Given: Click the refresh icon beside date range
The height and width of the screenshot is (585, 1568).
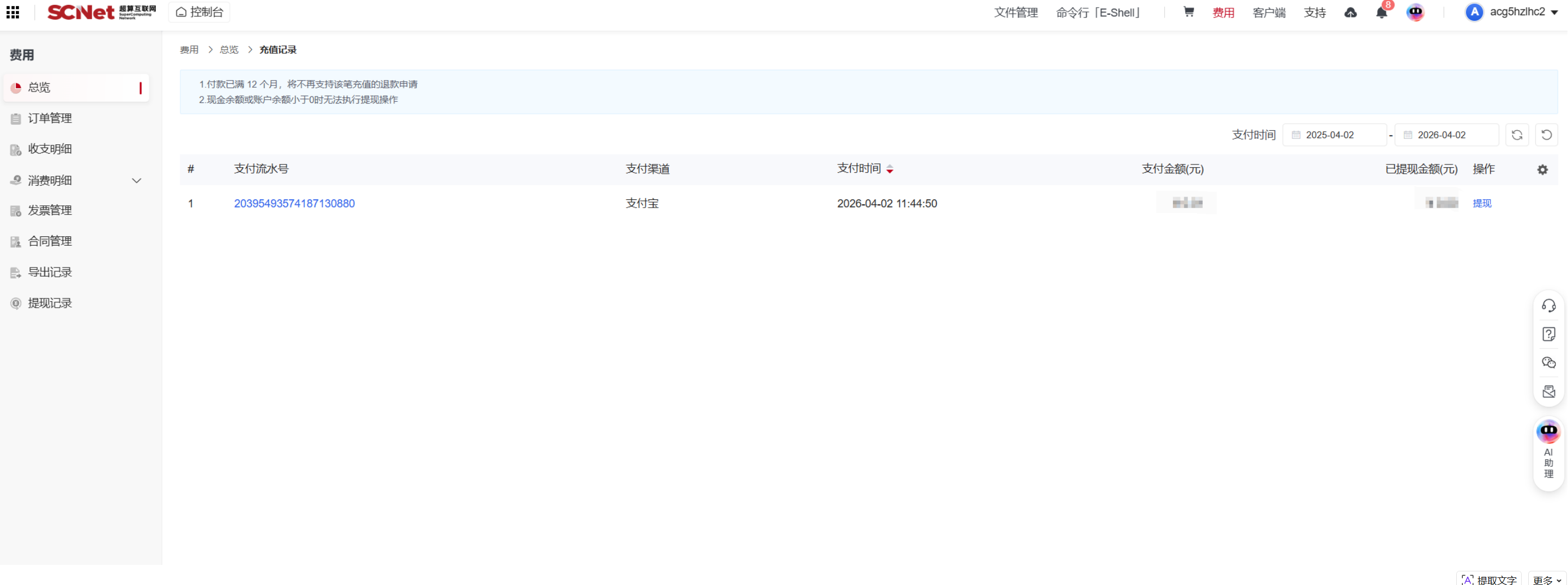Looking at the screenshot, I should (1516, 135).
